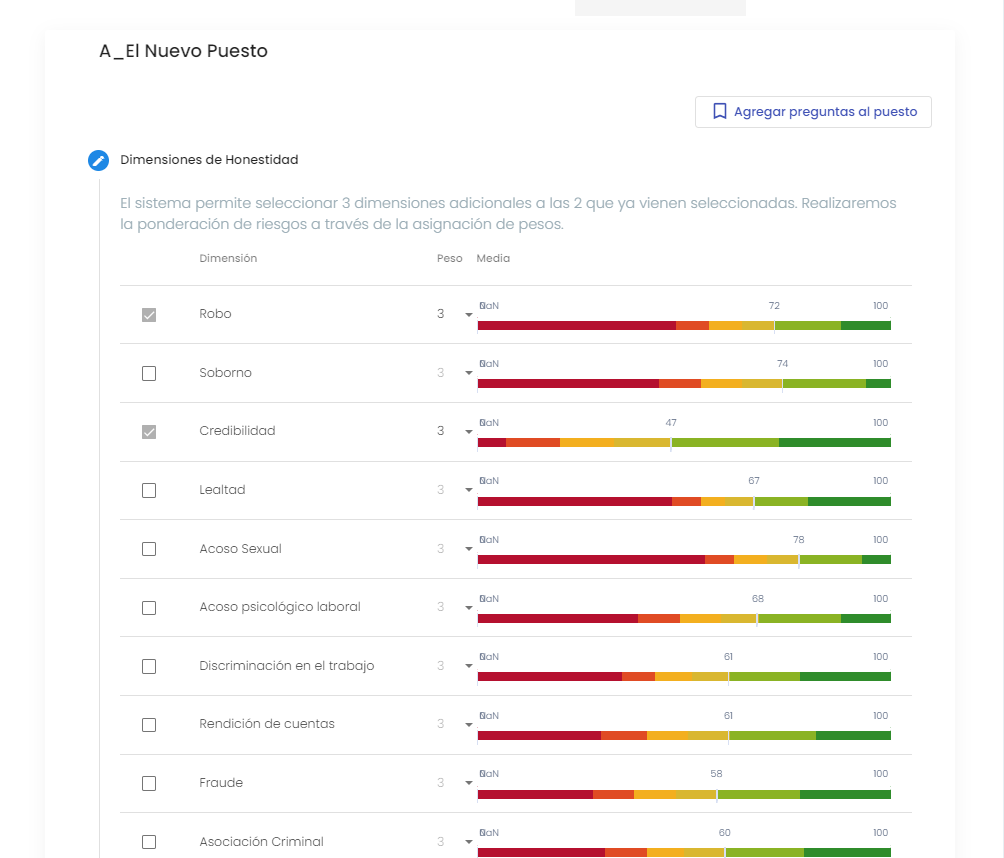Open the Robo peso dropdown arrow

468,315
